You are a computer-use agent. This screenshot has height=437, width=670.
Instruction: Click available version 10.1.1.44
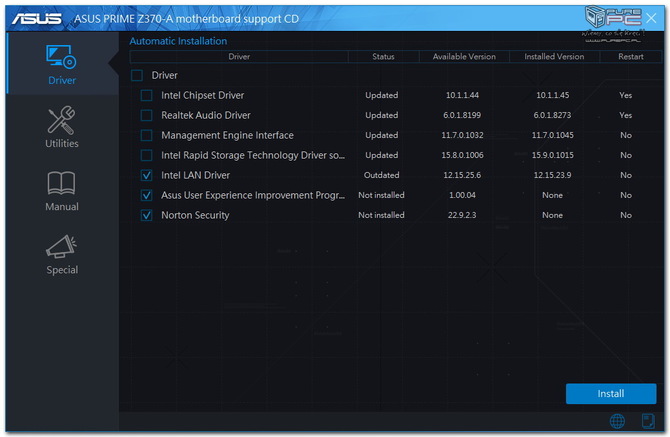pos(462,95)
